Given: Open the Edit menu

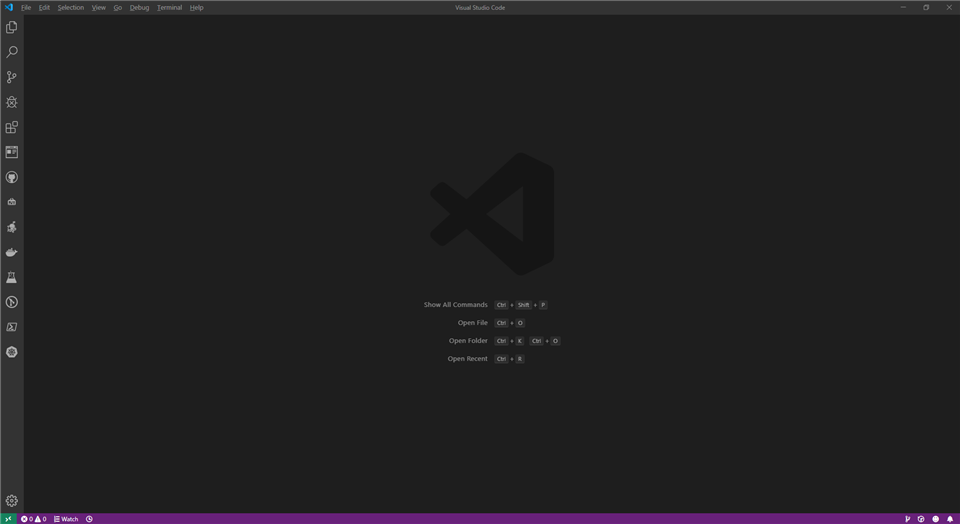Looking at the screenshot, I should pos(44,7).
